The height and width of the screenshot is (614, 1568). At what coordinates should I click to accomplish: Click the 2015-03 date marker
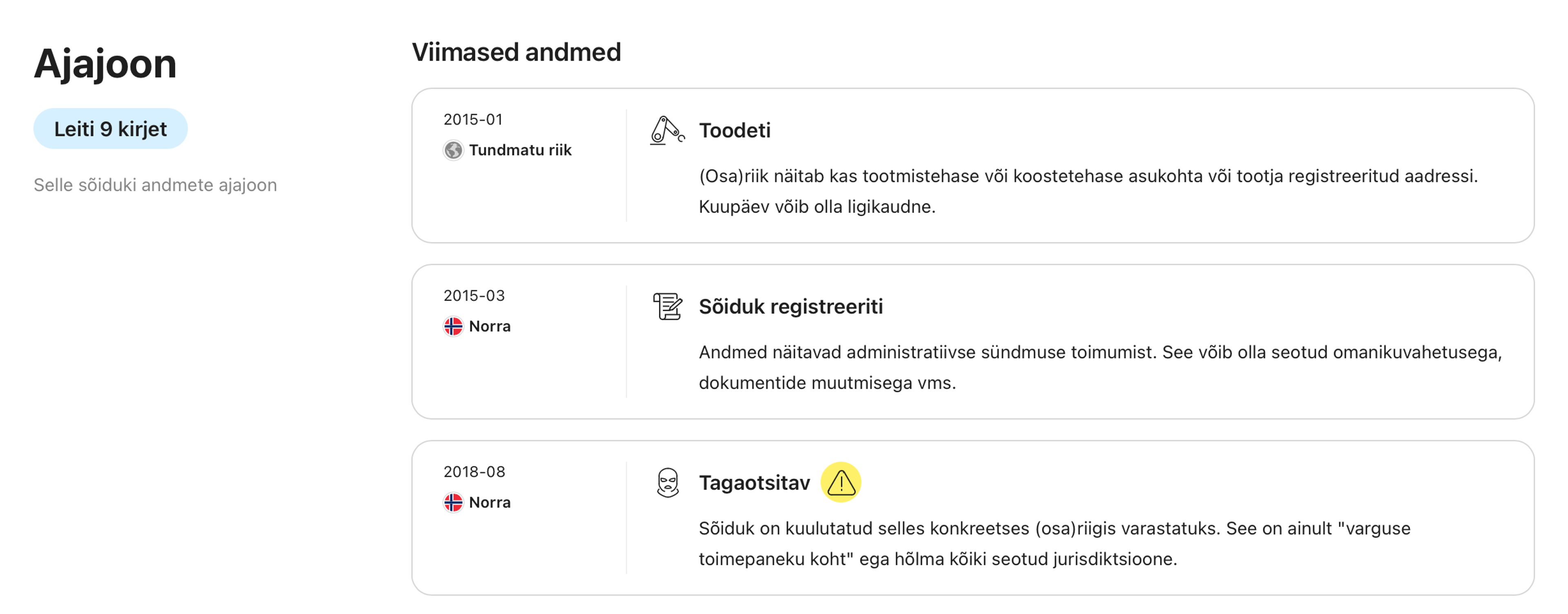(474, 296)
